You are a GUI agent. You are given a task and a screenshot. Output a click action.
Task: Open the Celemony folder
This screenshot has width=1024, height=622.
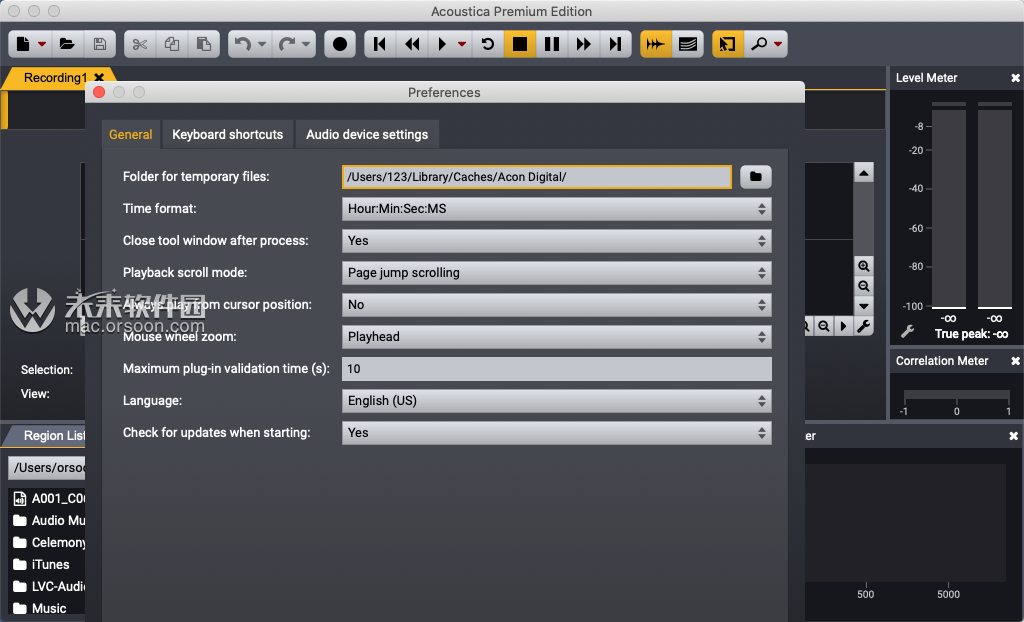coord(50,542)
